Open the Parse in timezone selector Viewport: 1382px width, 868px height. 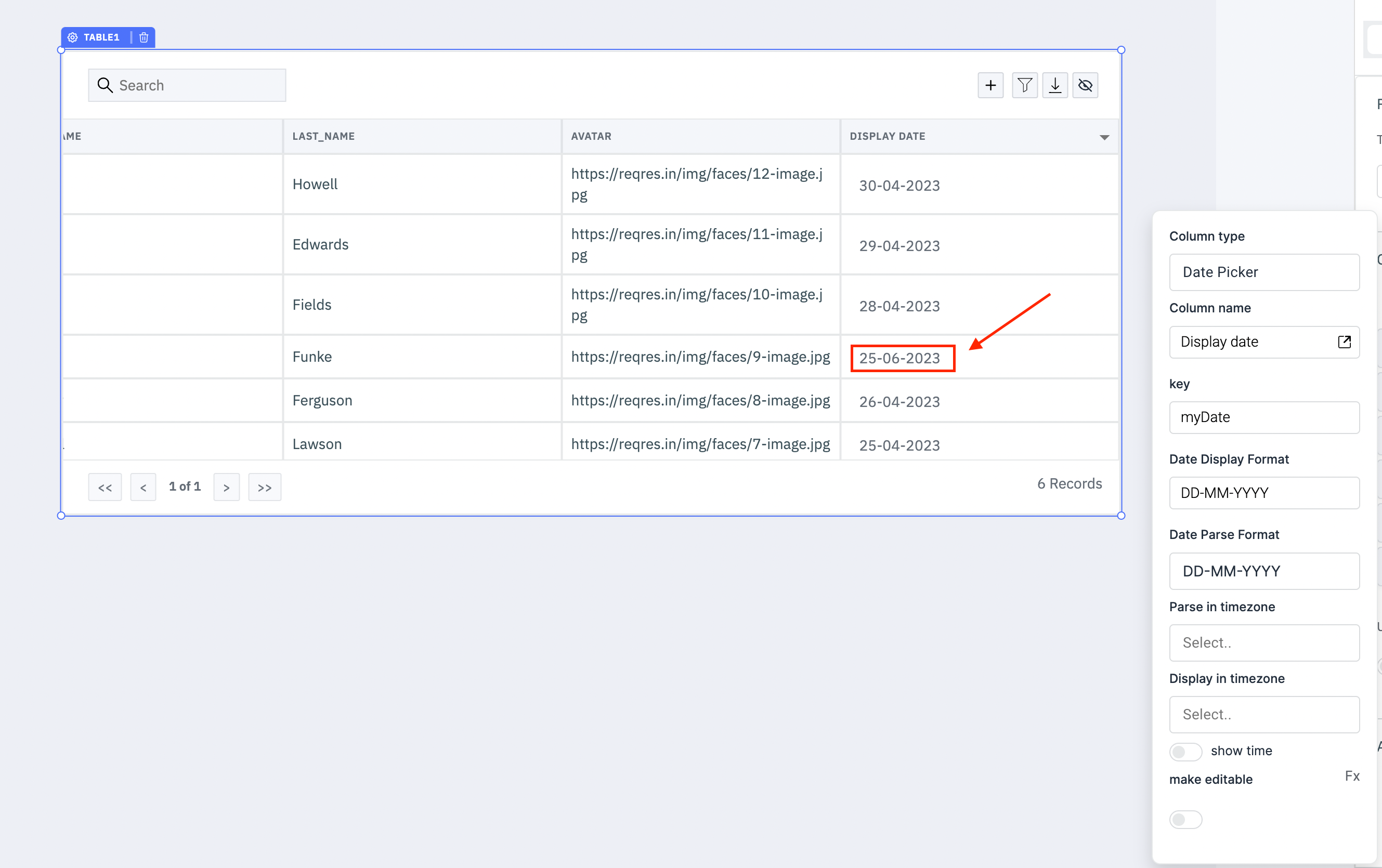(x=1264, y=642)
